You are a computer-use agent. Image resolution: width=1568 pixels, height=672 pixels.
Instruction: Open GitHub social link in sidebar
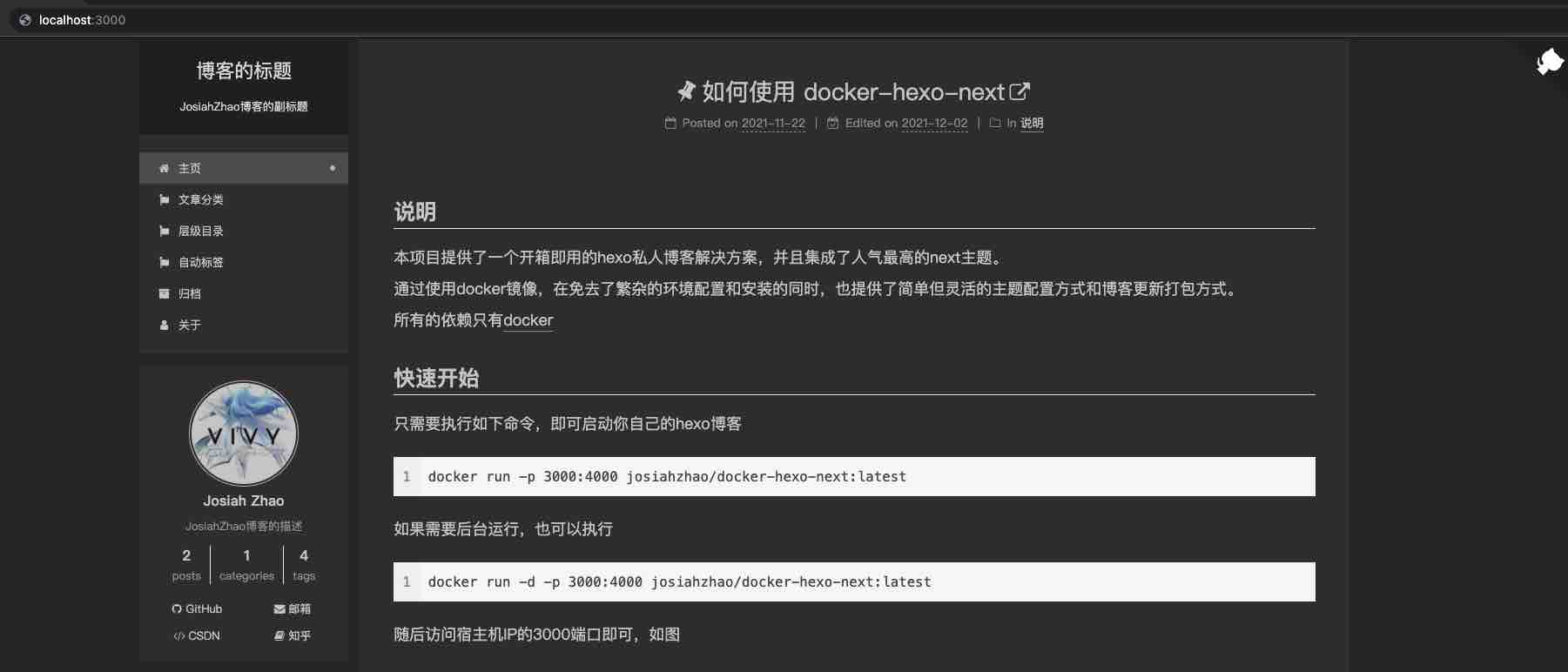pyautogui.click(x=197, y=608)
